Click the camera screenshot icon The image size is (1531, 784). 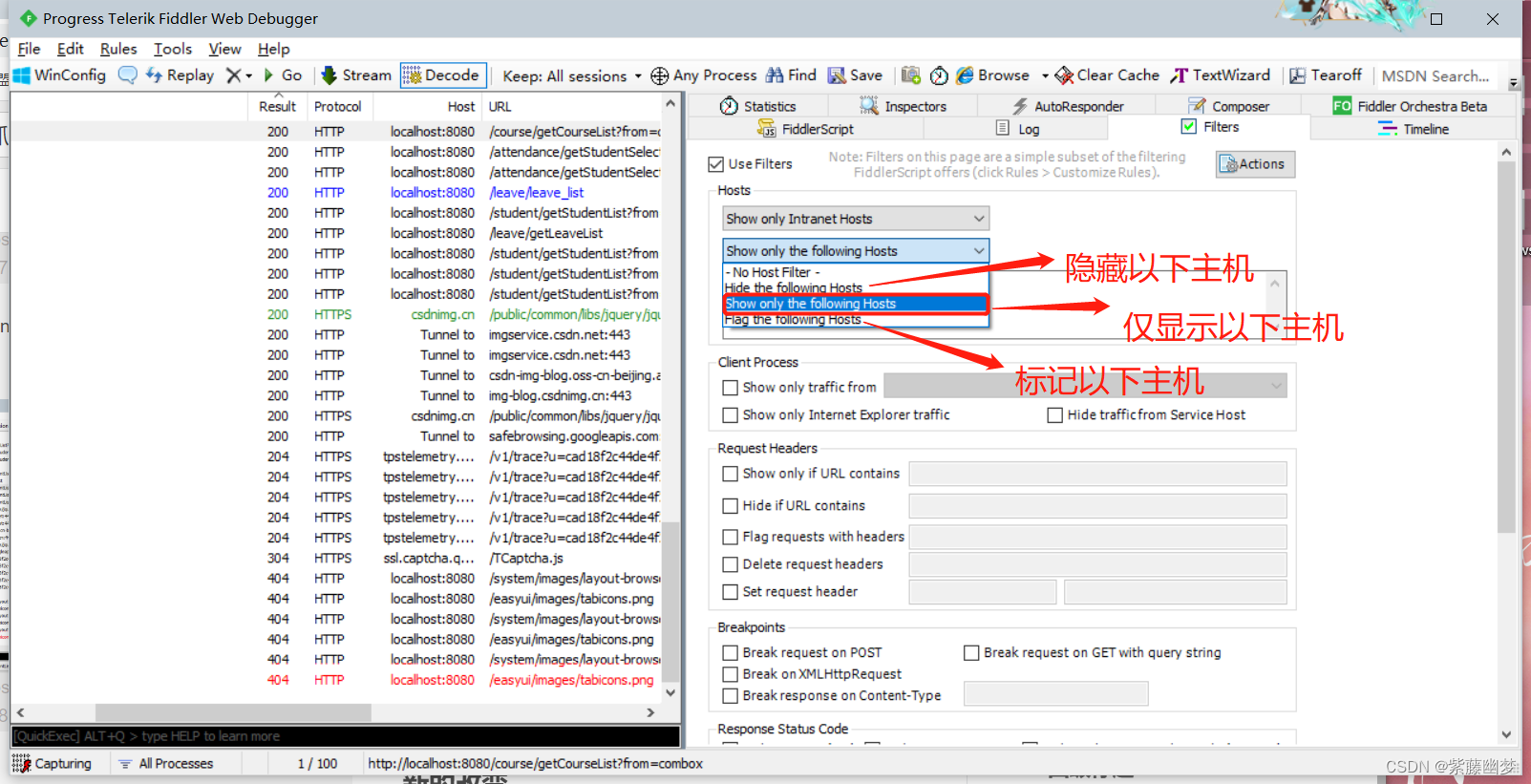911,75
